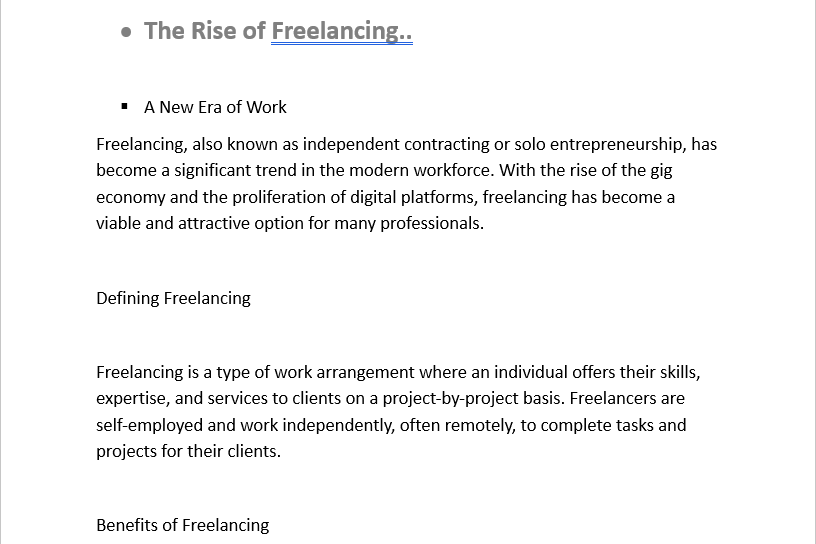The height and width of the screenshot is (544, 816).
Task: Click the double-underlined word 'Freelancing..' in the title
Action: pyautogui.click(x=342, y=30)
